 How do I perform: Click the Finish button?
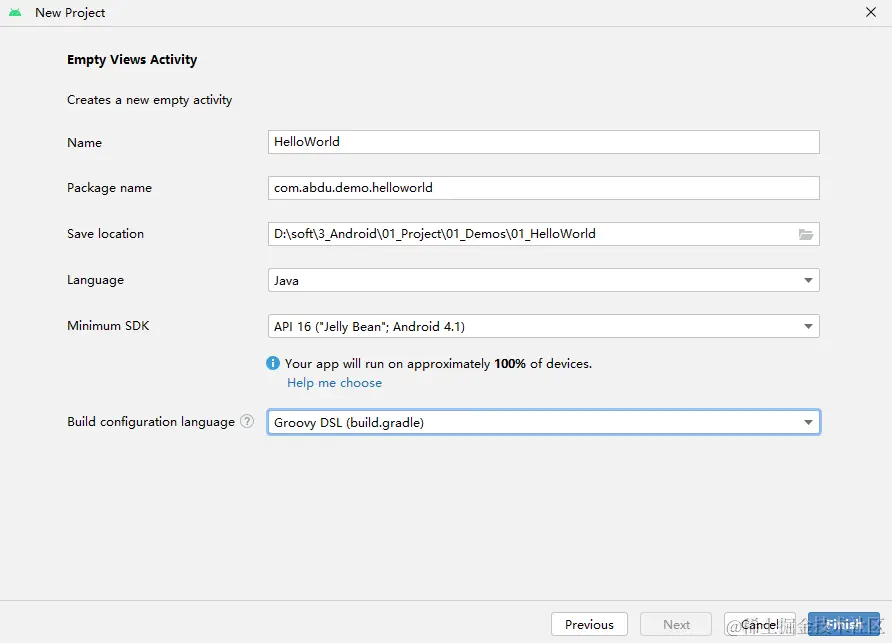(844, 624)
